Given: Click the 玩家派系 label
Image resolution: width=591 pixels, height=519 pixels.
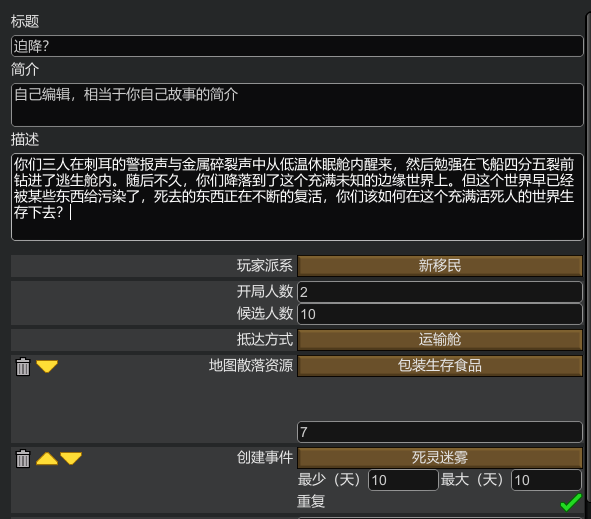Looking at the screenshot, I should [265, 266].
